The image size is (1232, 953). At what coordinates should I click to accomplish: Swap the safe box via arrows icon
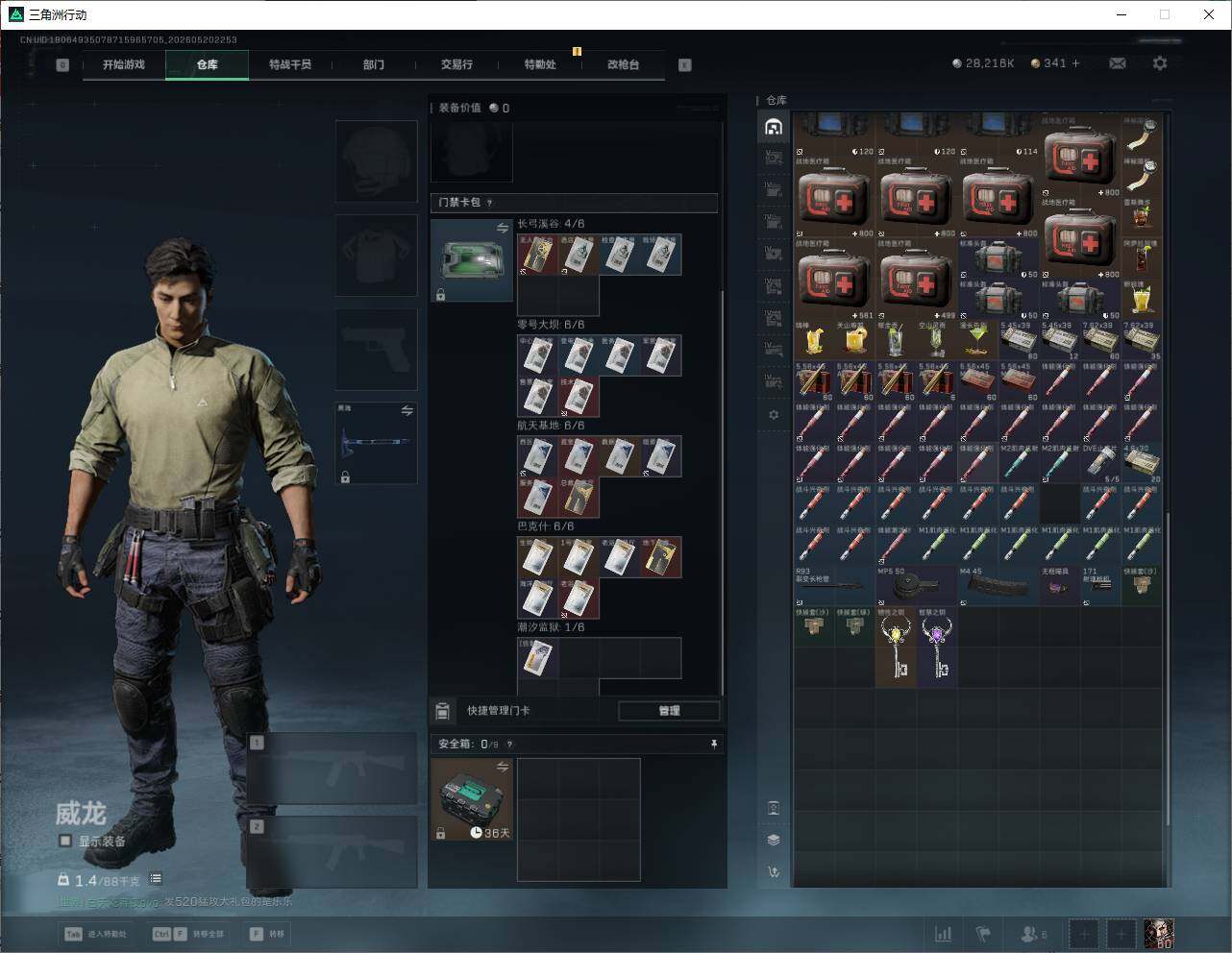[502, 767]
